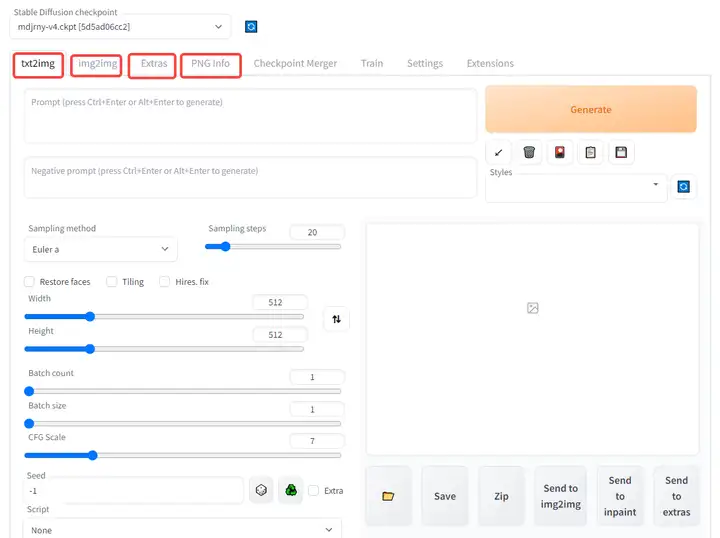The height and width of the screenshot is (538, 720).
Task: Click Send to inpaint
Action: coord(620,496)
